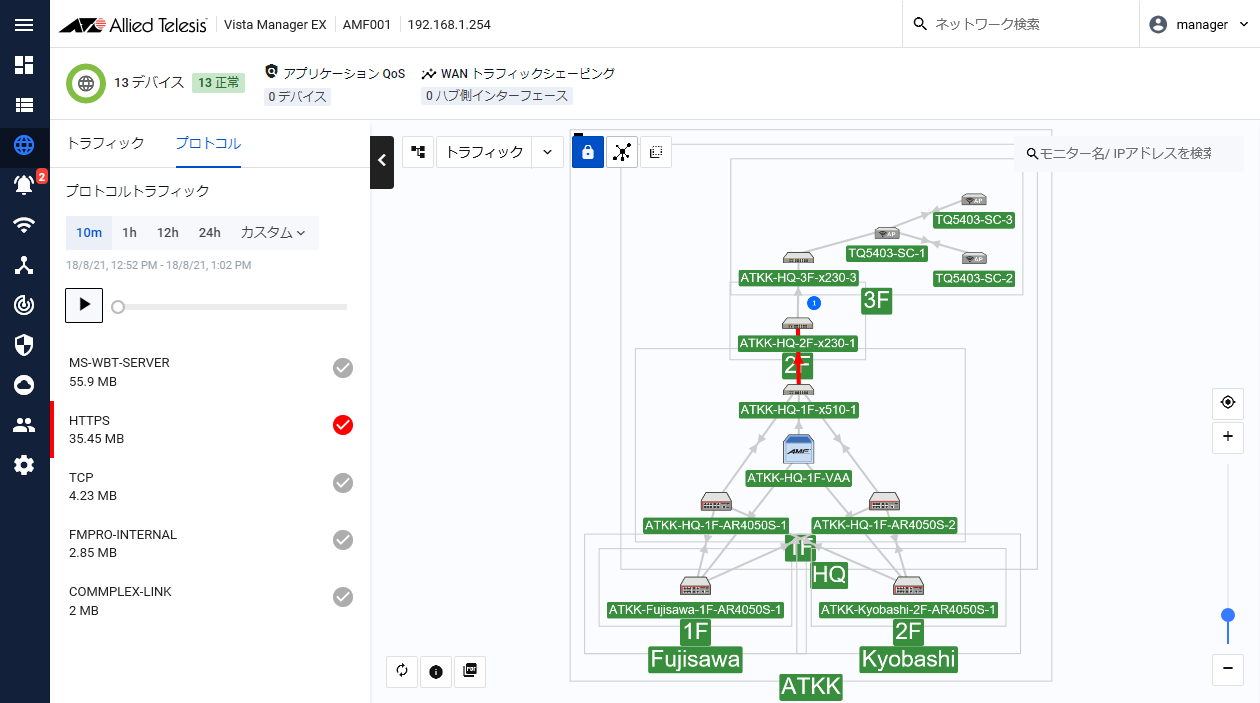This screenshot has width=1260, height=703.
Task: Open the security shield sidebar icon
Action: click(24, 345)
